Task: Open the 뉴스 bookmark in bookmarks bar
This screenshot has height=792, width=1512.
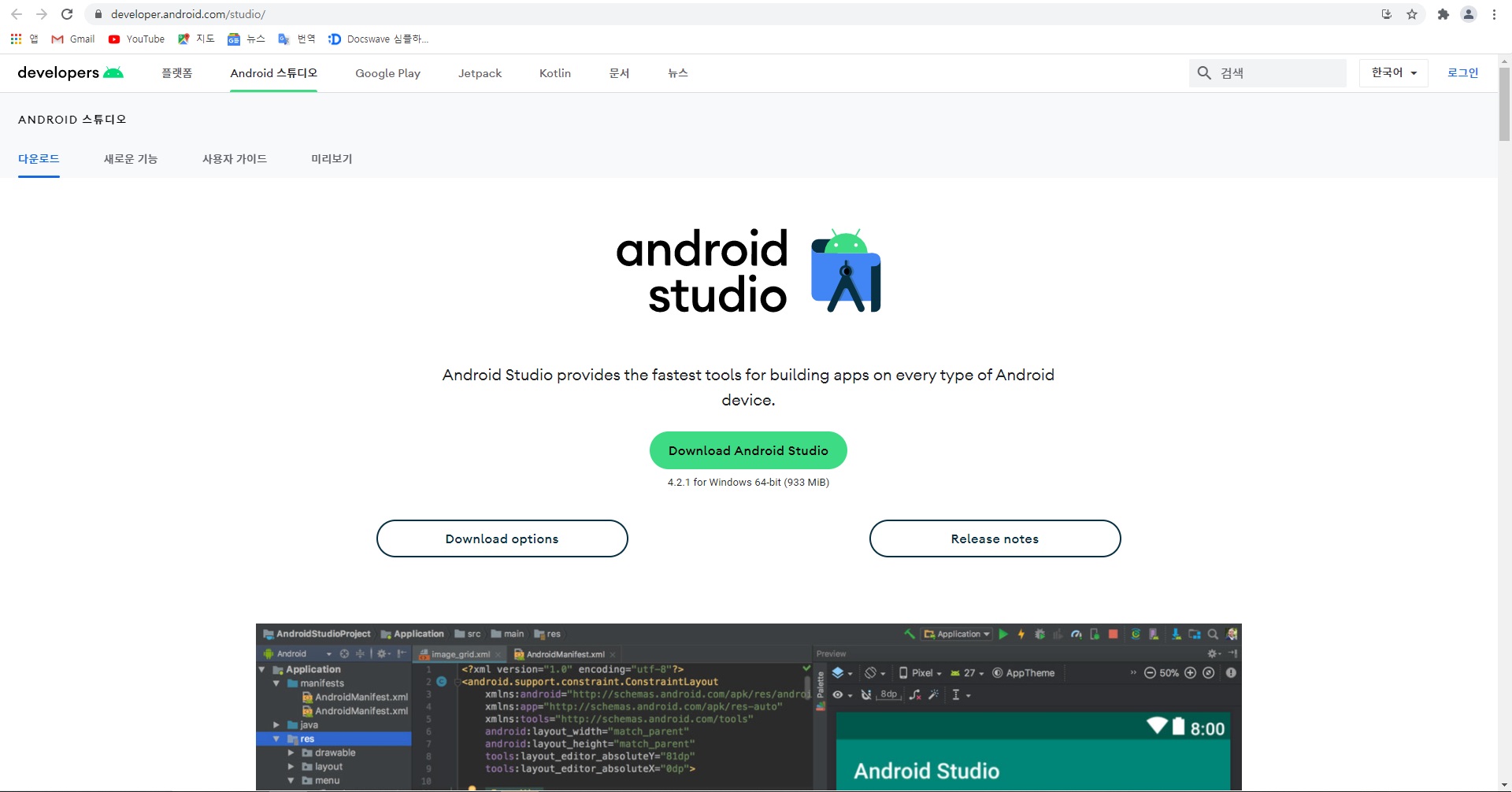Action: (246, 39)
